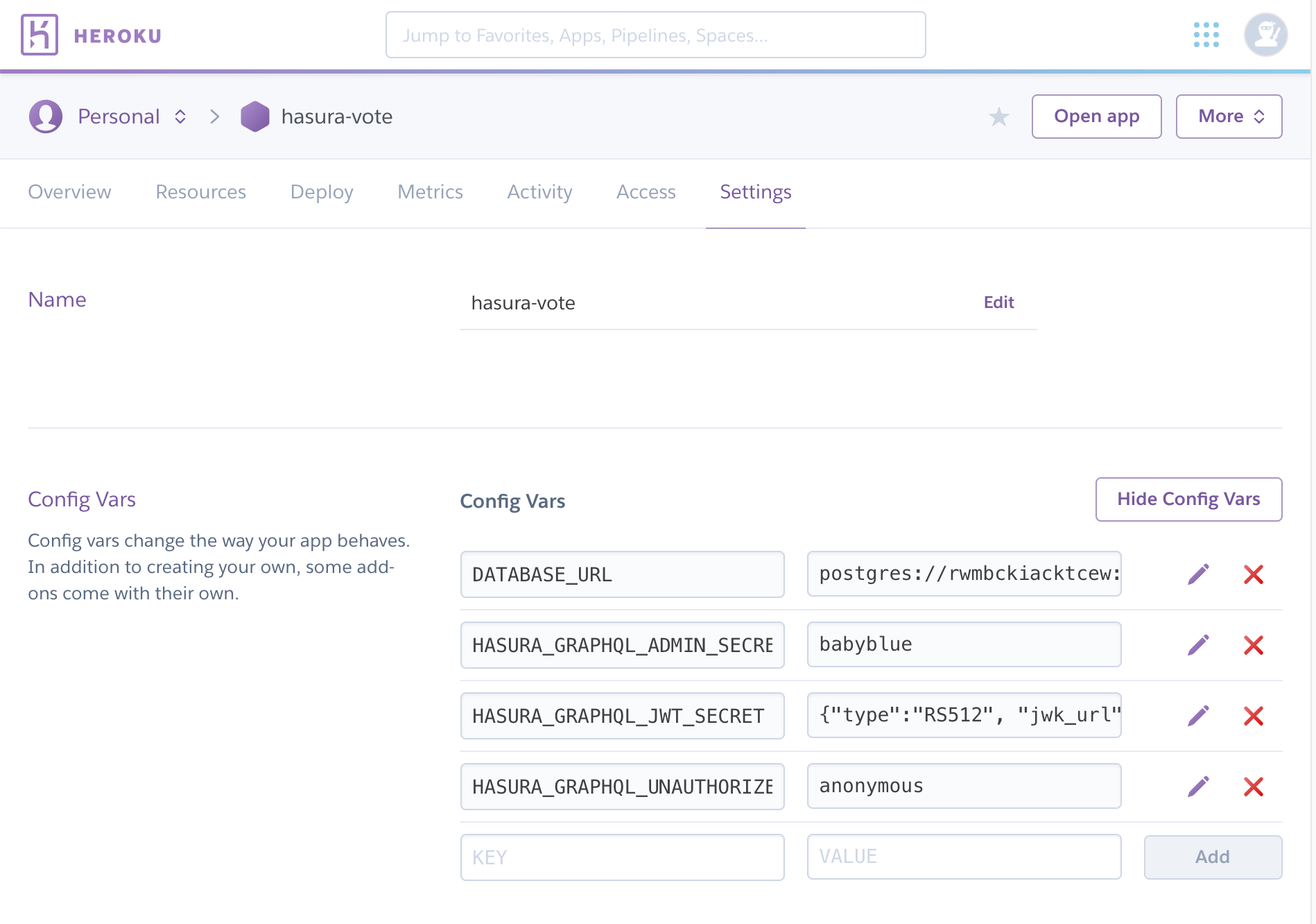Click the new VALUE input field
The width and height of the screenshot is (1316, 924).
964,857
